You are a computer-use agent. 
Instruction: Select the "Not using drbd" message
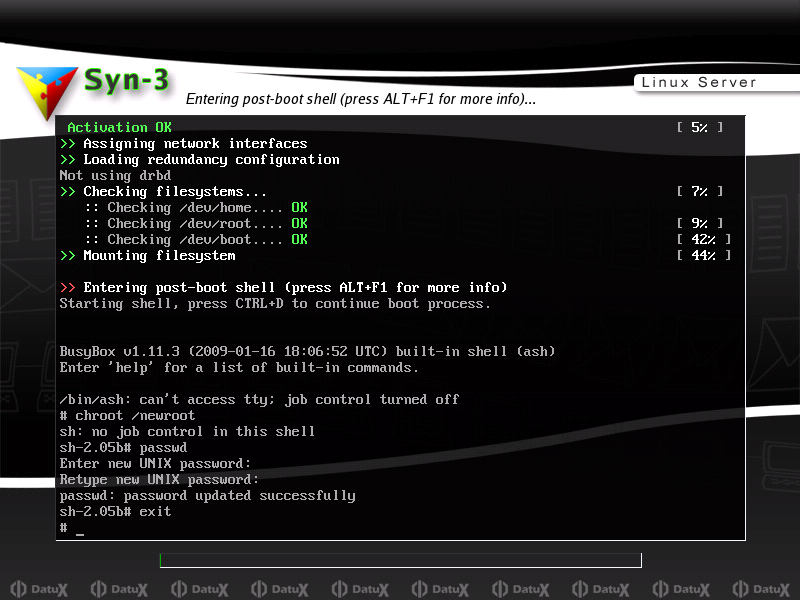pos(115,176)
